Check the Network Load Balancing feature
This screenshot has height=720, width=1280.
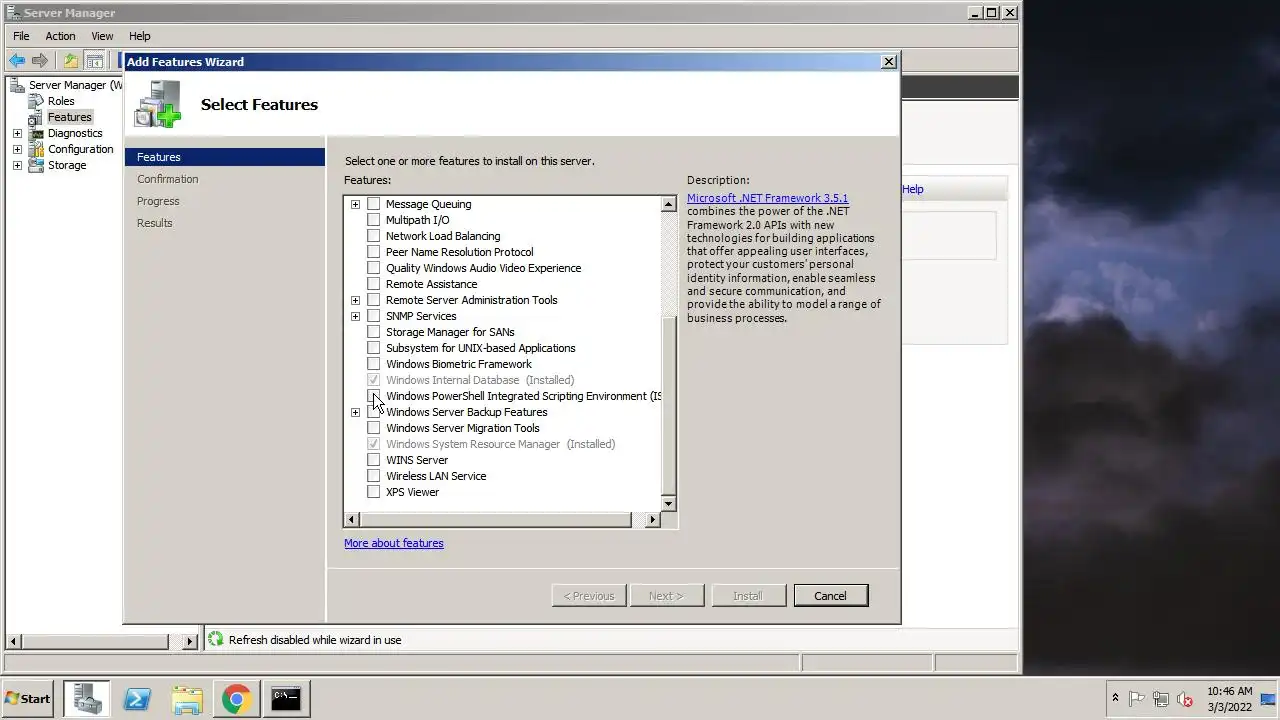click(374, 236)
